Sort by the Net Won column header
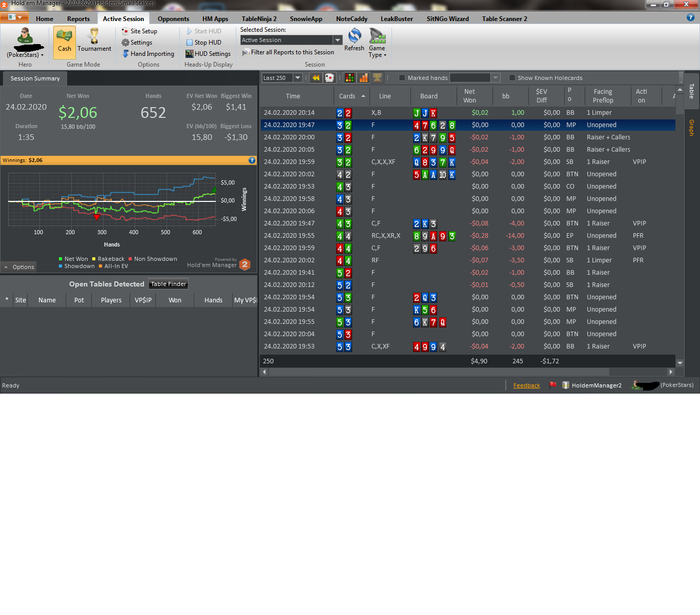This screenshot has width=700, height=615. click(469, 96)
